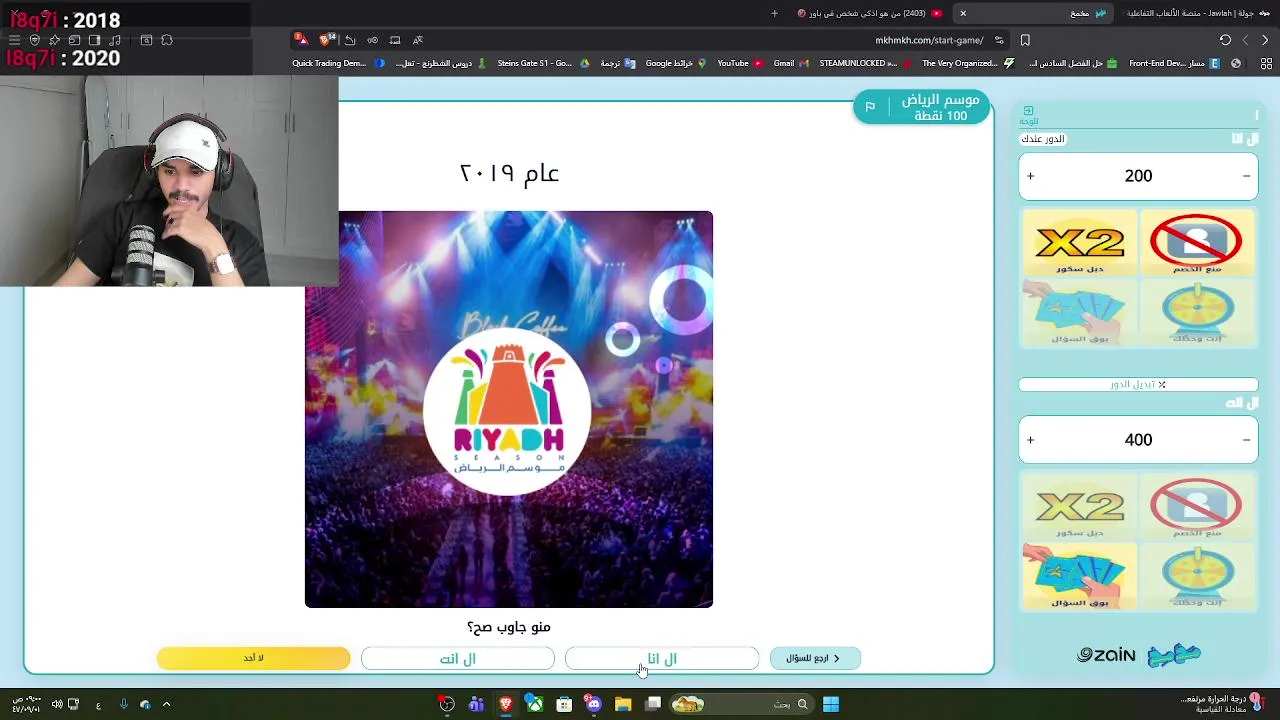
Task: Open Microsoft Teams icon on taskbar
Action: point(476,704)
